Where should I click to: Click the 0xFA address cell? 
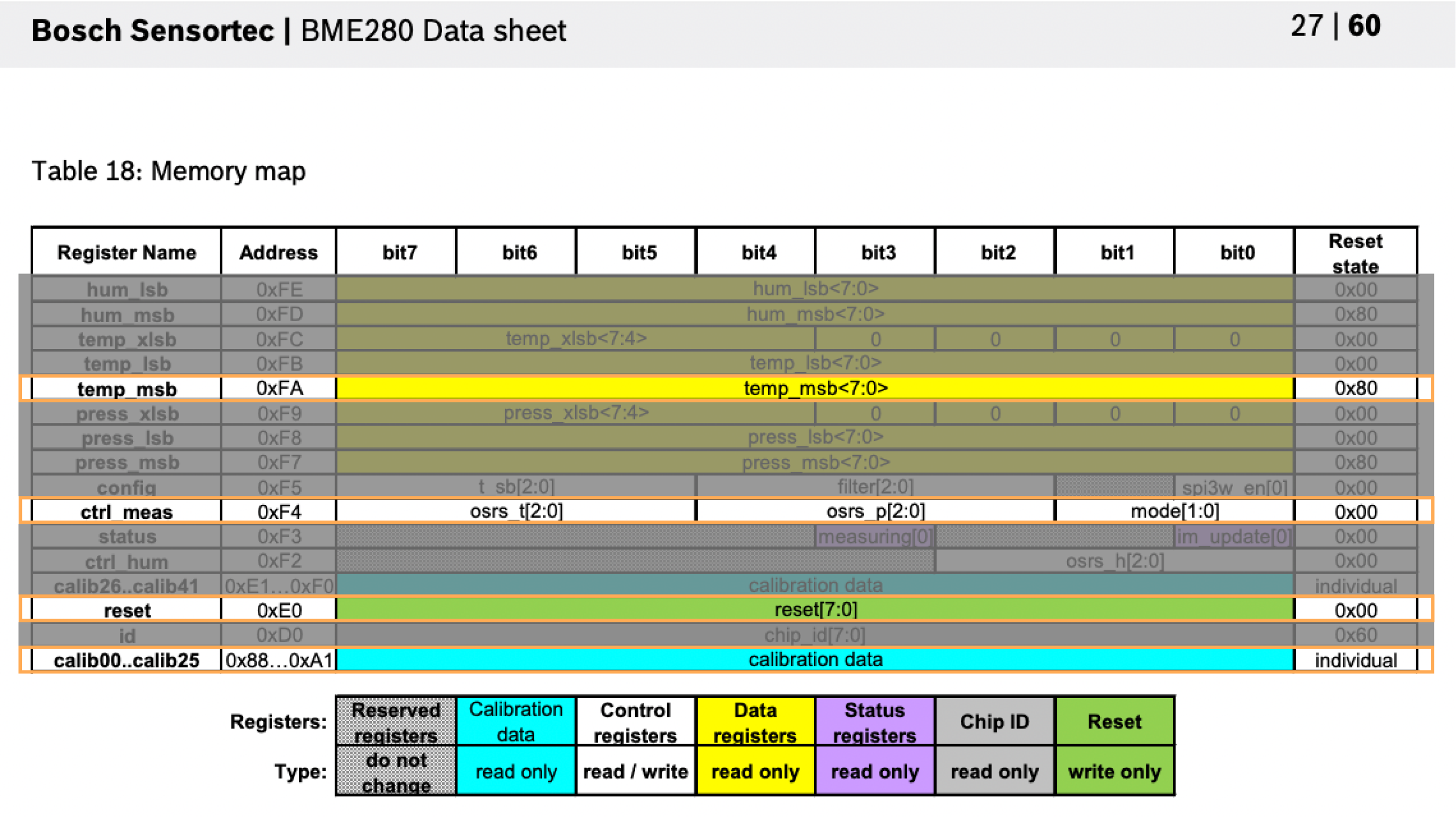[x=279, y=389]
